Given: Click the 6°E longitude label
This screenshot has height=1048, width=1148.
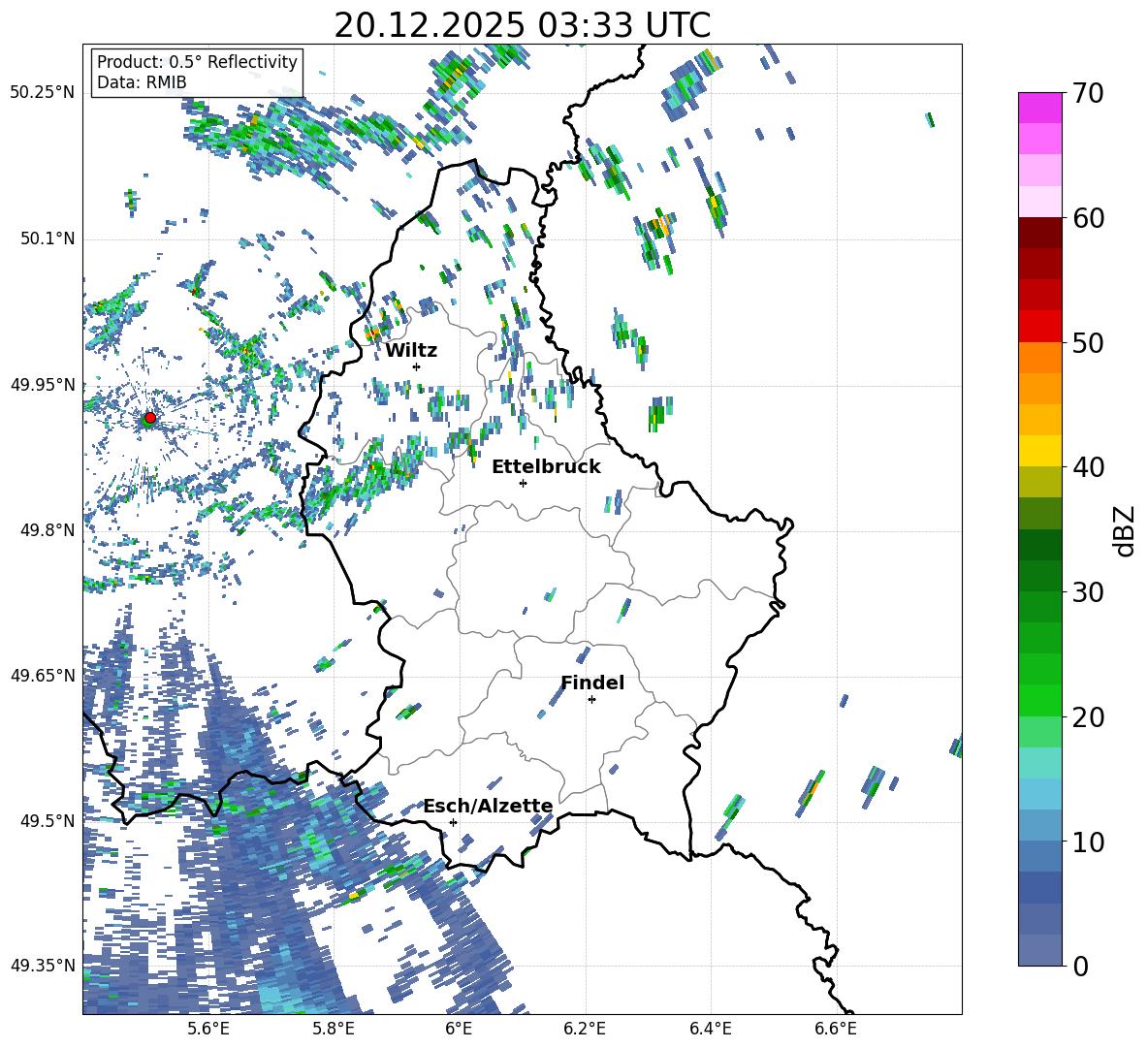Looking at the screenshot, I should (x=459, y=1029).
